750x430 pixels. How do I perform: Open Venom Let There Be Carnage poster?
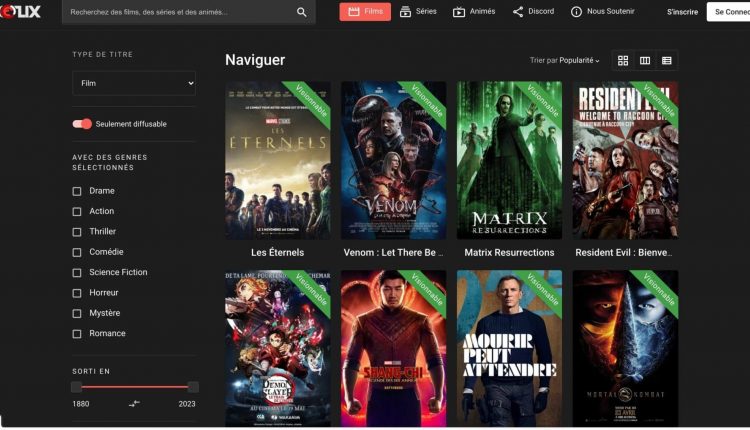393,160
